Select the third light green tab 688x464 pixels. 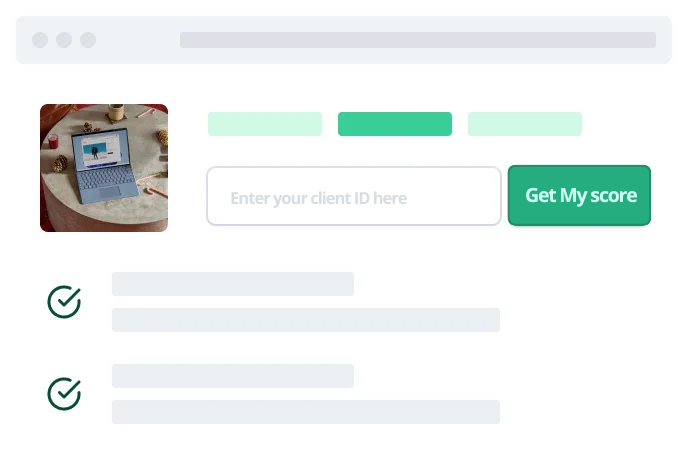point(525,124)
